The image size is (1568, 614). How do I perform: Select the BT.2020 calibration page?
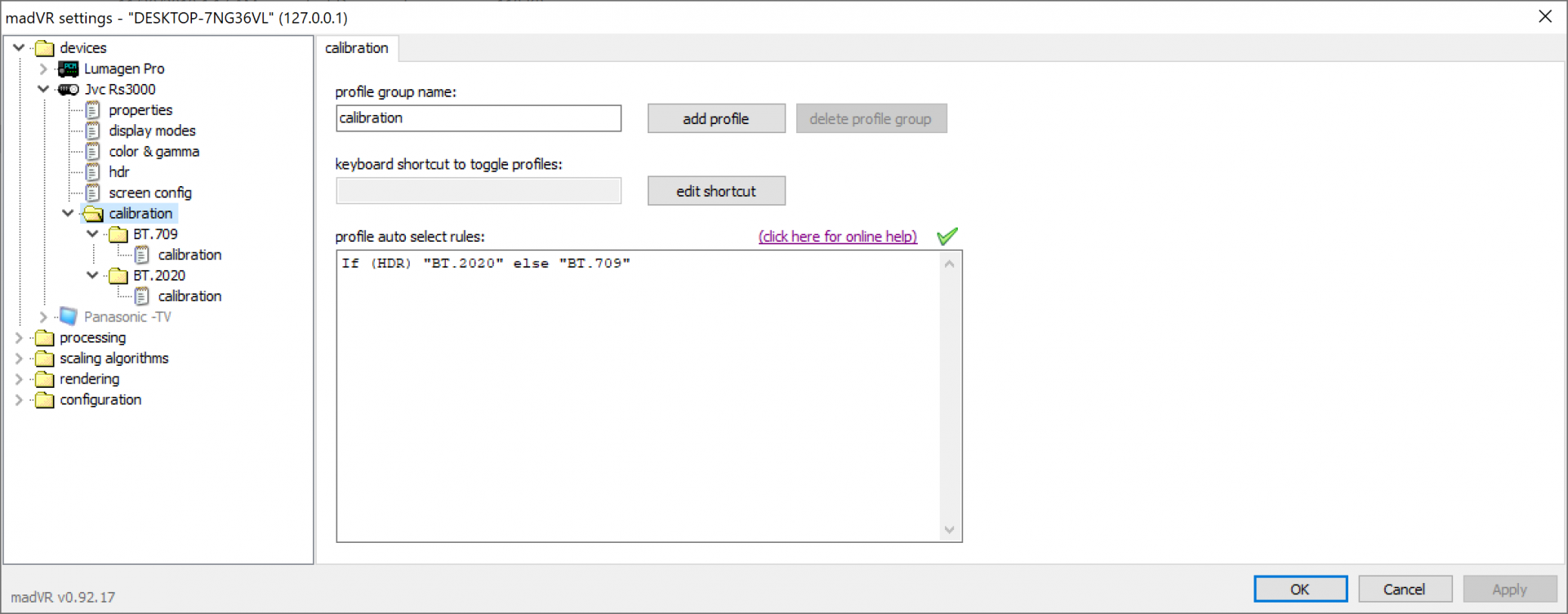tap(189, 296)
